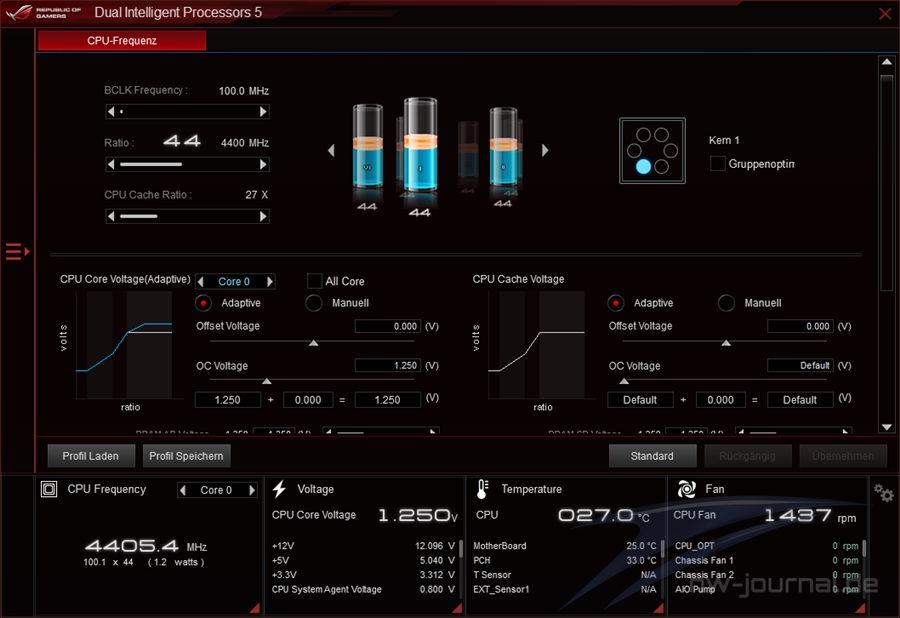Click the CPU Cache OC Voltage slider

[724, 380]
